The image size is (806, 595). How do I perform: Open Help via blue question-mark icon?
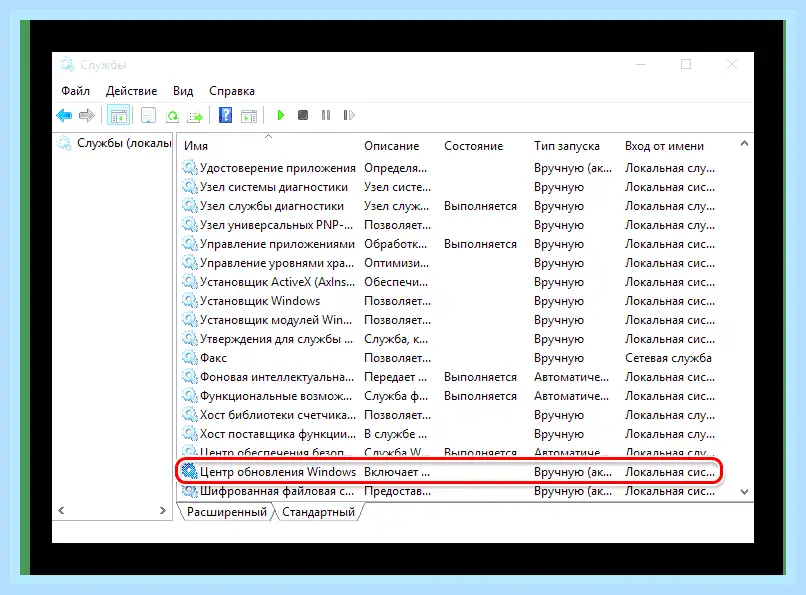225,115
